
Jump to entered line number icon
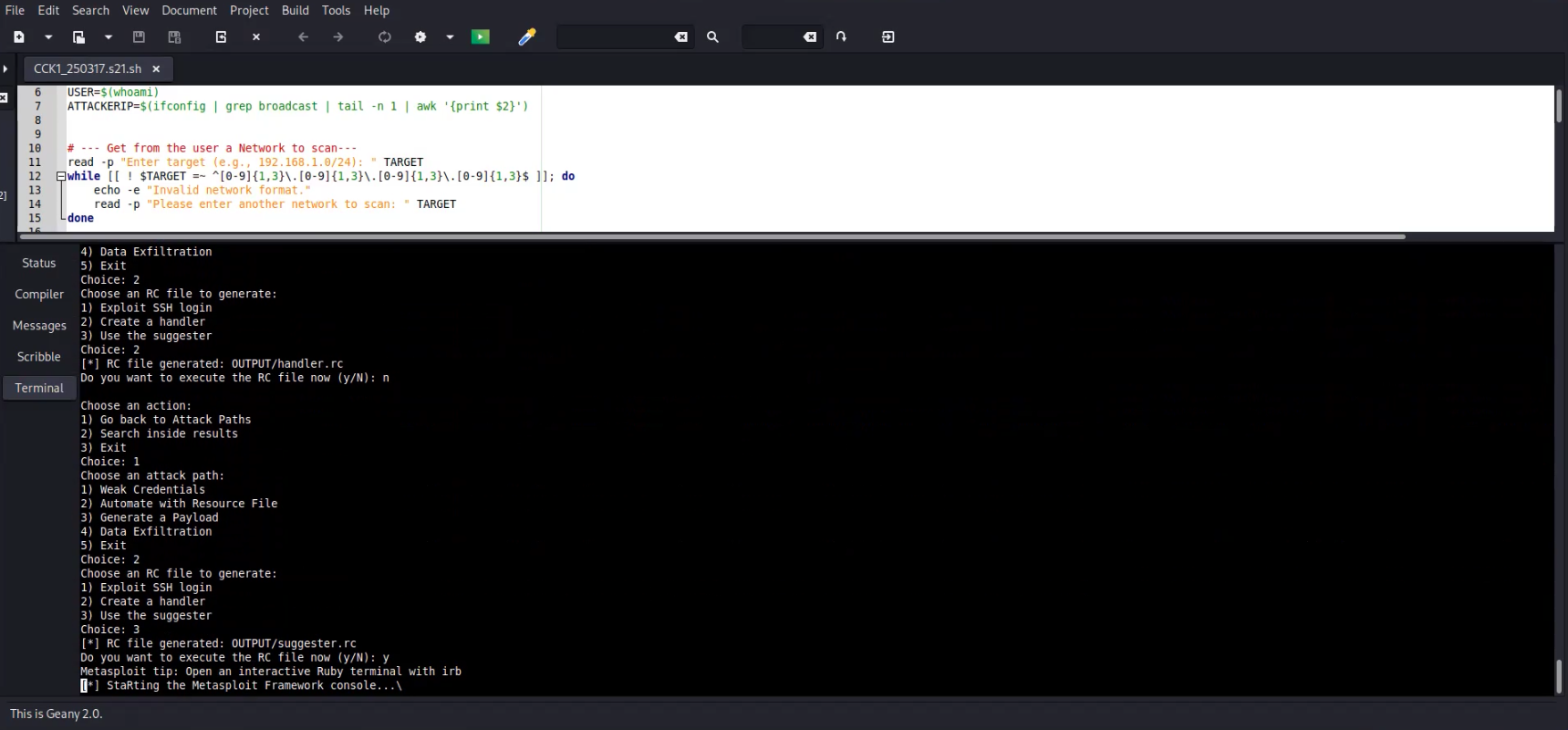(x=841, y=37)
